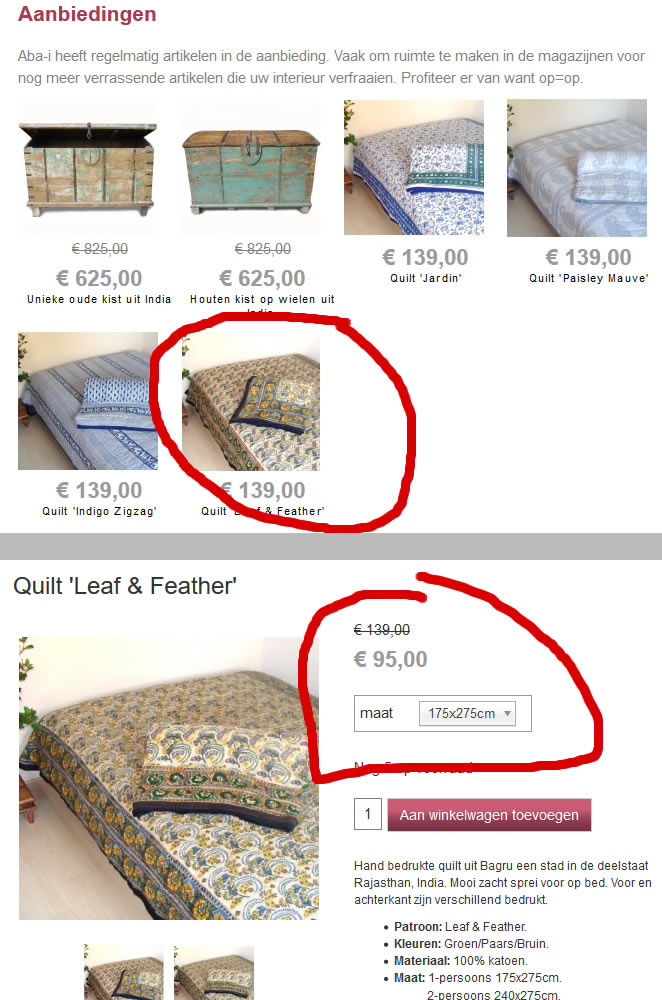View the Quilt 'Jardin' product photo
This screenshot has height=1000, width=662.
pyautogui.click(x=414, y=167)
